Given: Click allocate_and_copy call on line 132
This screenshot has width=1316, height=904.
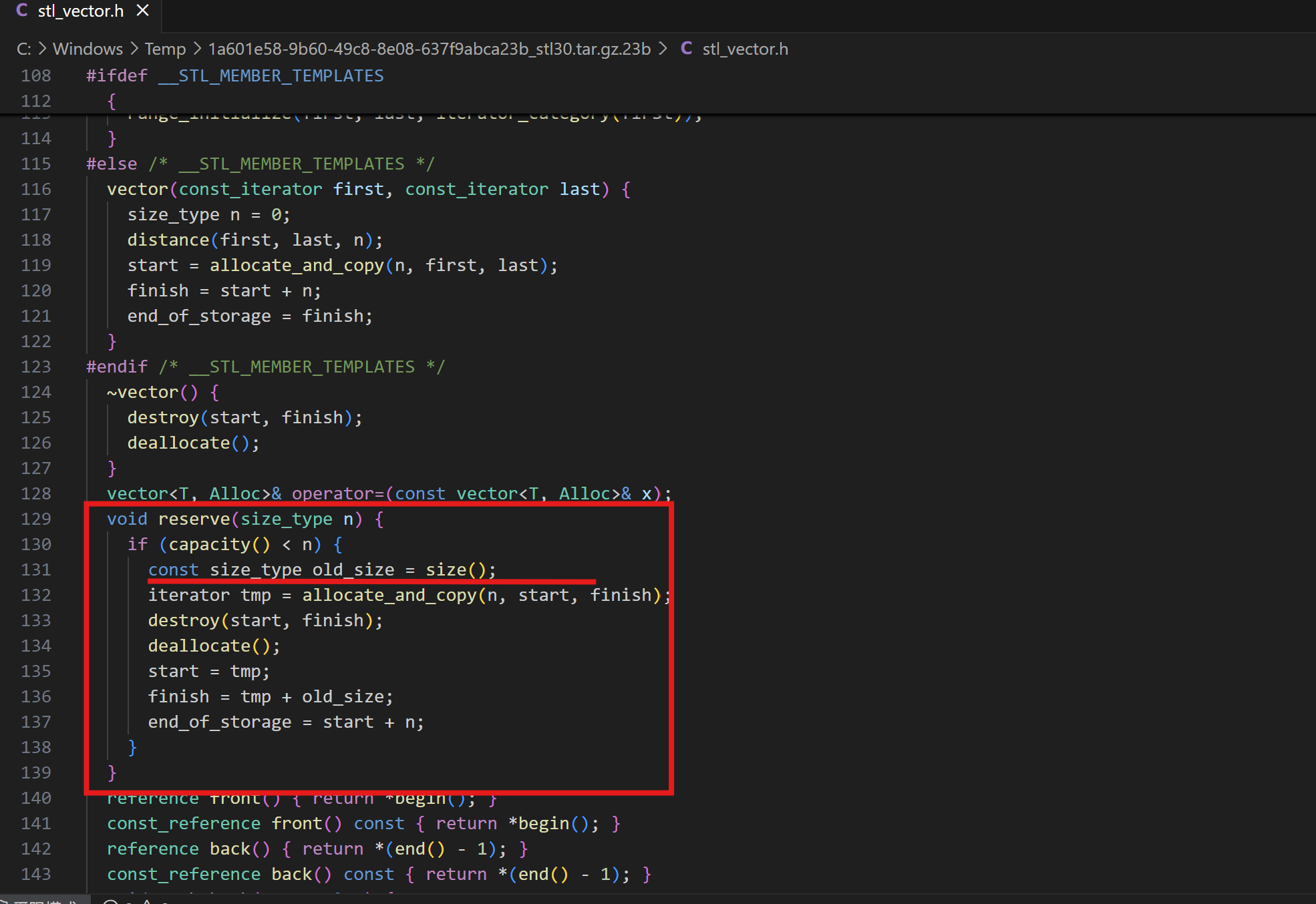Looking at the screenshot, I should tap(389, 595).
